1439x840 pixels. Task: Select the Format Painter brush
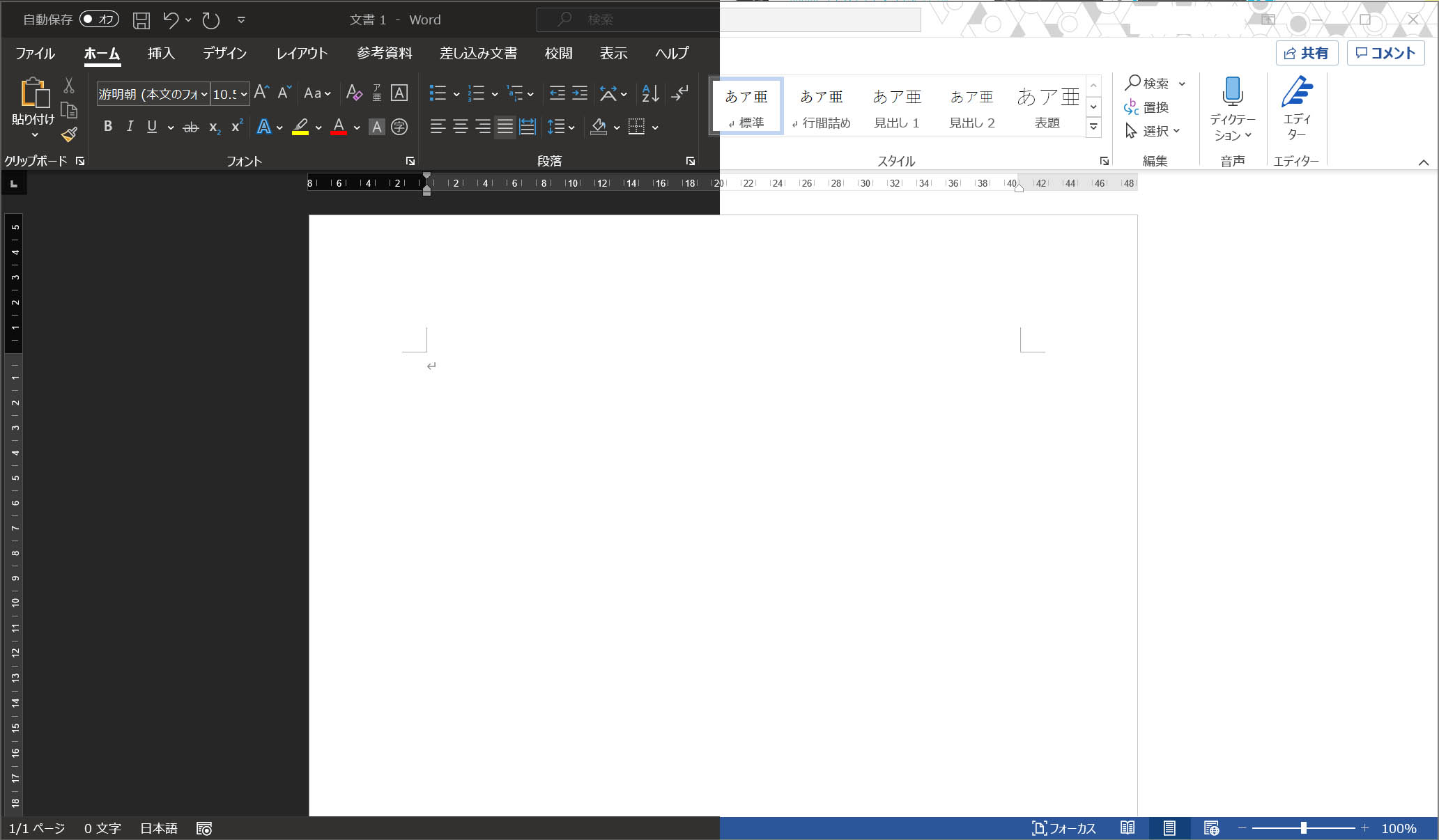pos(68,134)
